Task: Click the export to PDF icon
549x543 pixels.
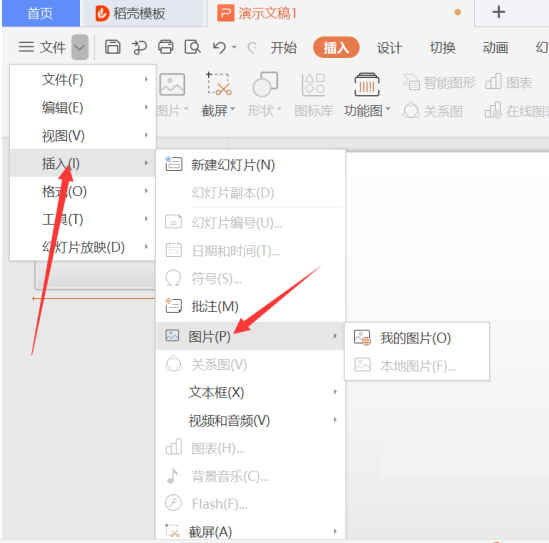Action: (139, 47)
